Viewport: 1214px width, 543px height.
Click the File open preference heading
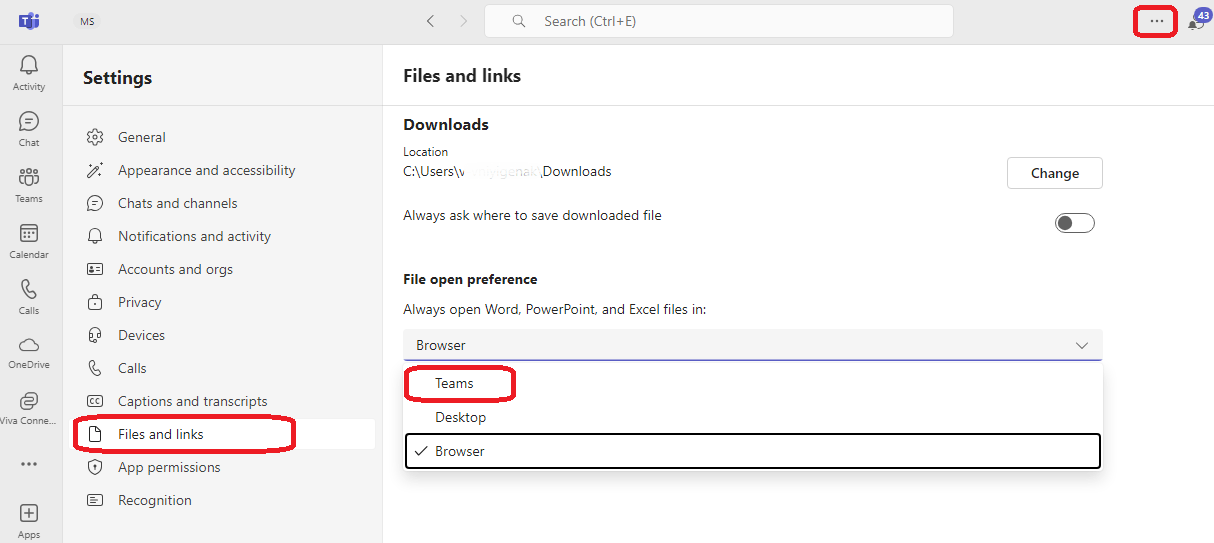pyautogui.click(x=470, y=279)
